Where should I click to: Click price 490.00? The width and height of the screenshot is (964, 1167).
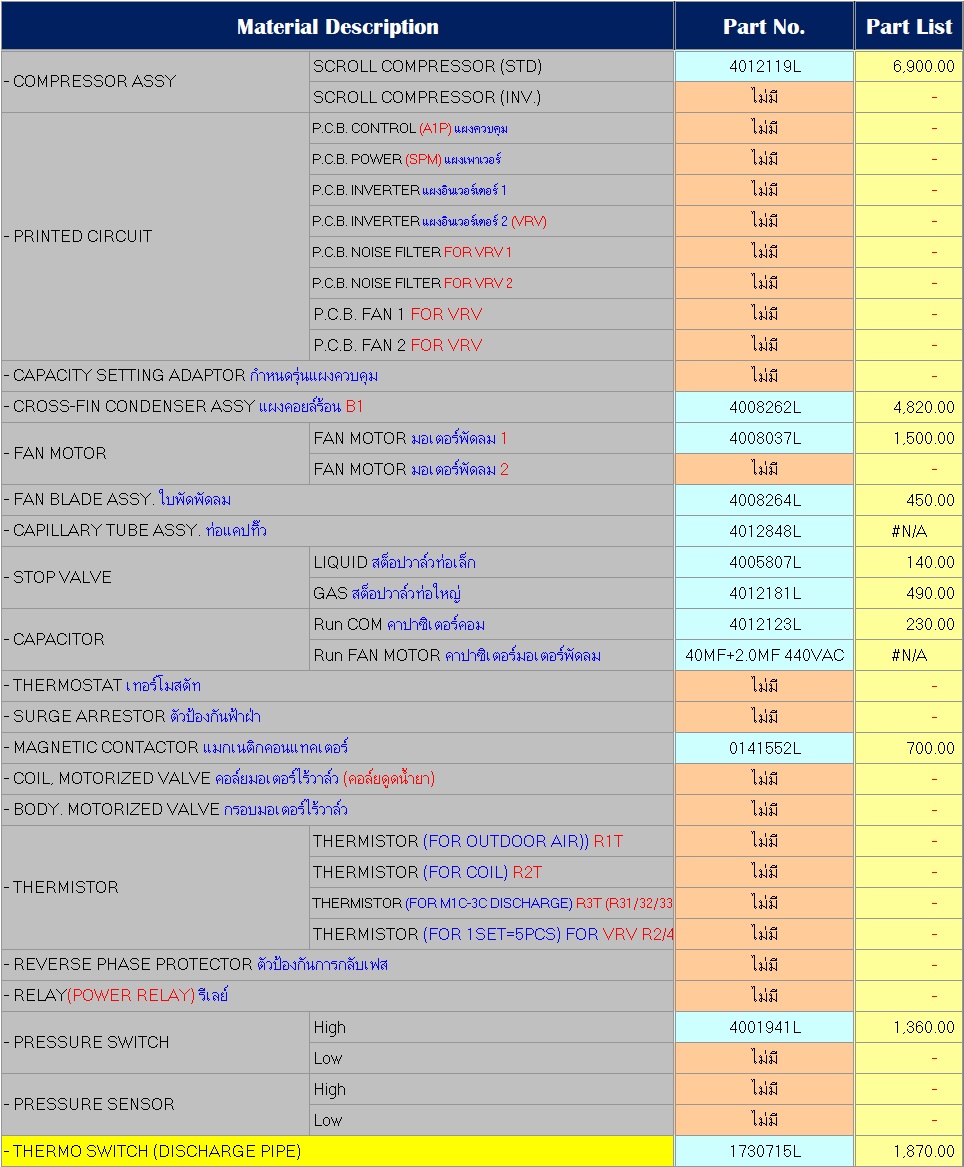(x=908, y=594)
